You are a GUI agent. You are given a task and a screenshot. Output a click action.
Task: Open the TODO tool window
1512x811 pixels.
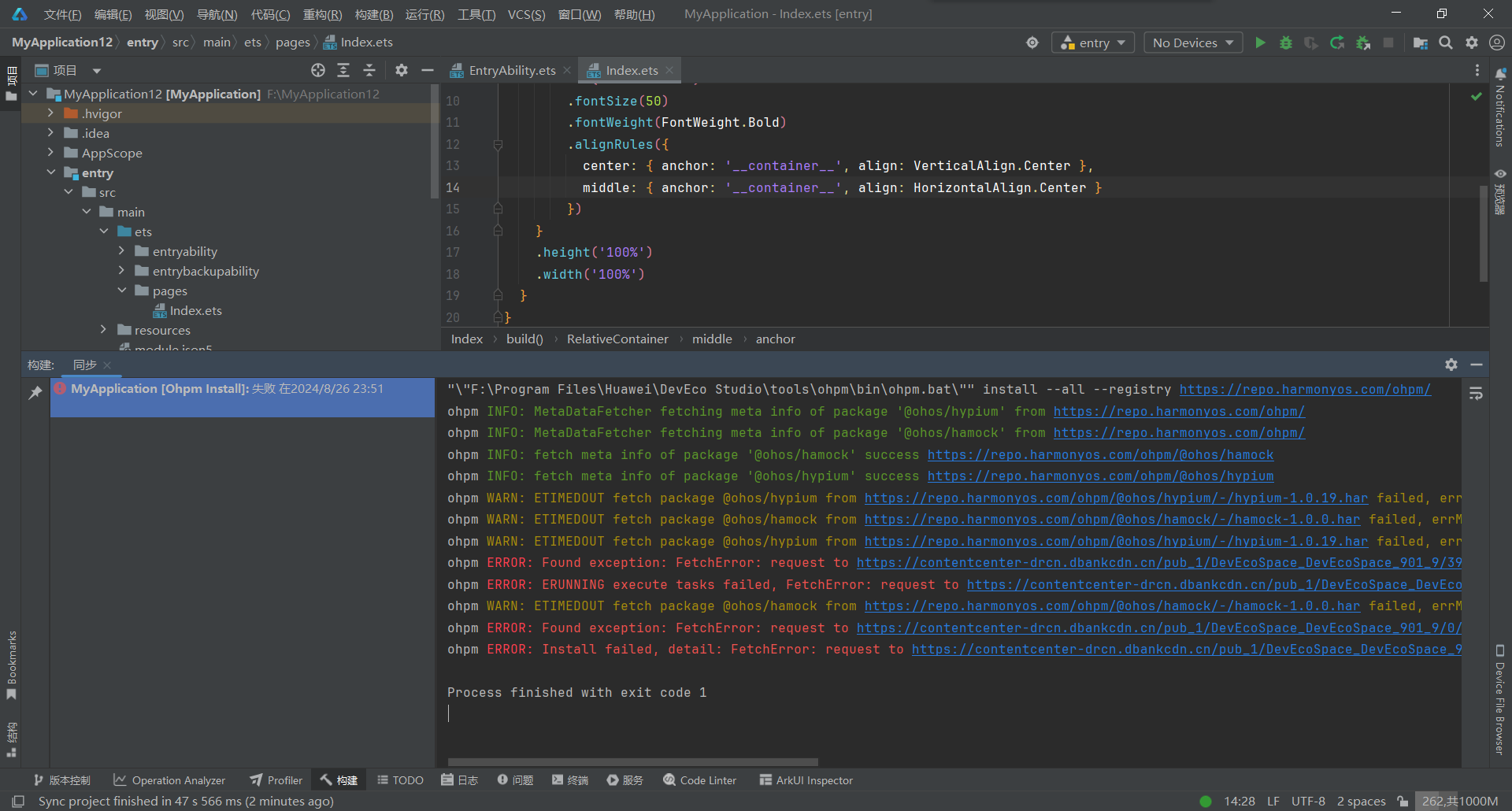(x=400, y=780)
